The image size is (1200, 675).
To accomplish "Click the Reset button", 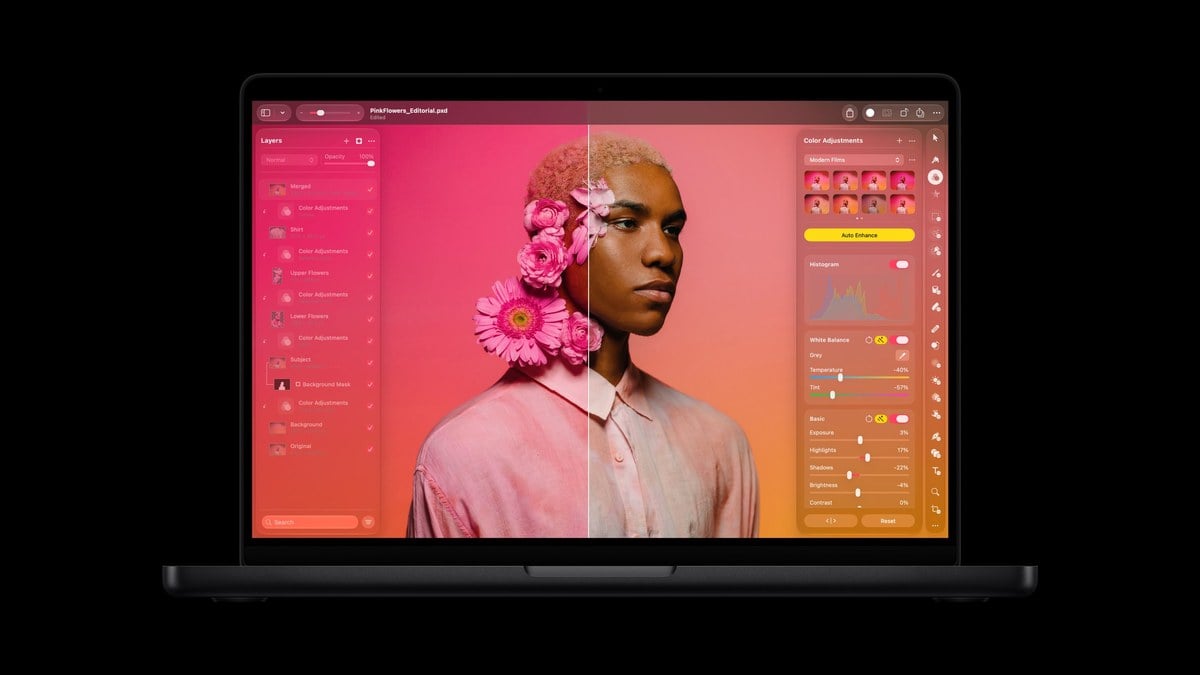I will coord(888,521).
